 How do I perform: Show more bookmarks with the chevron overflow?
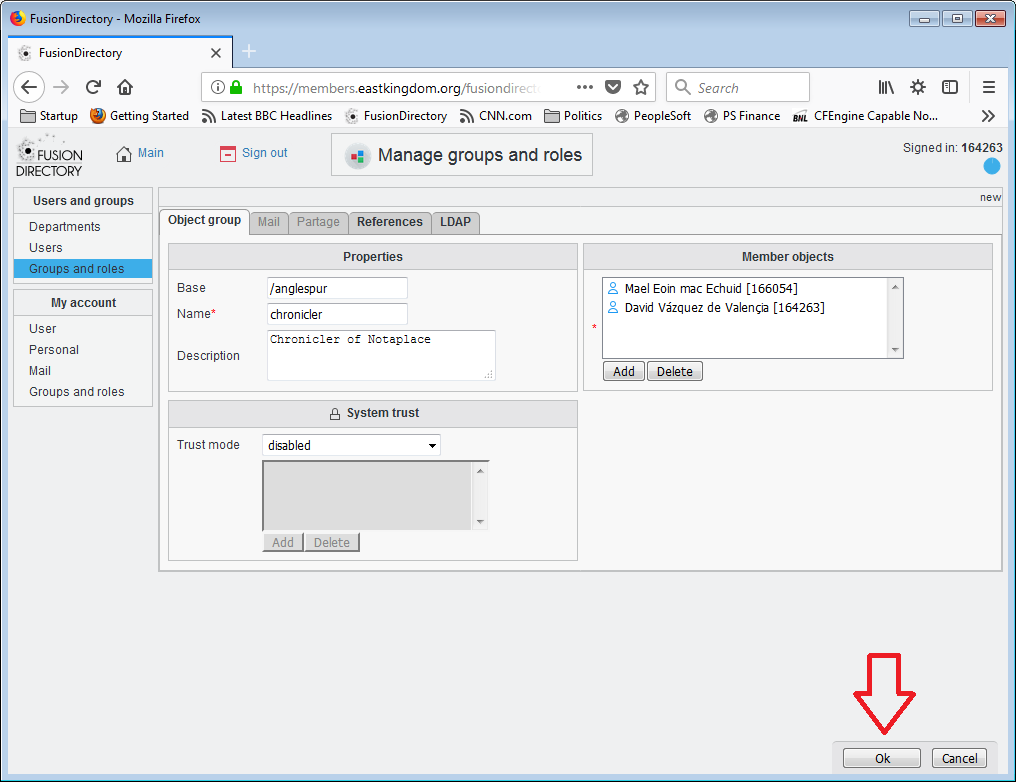click(988, 116)
